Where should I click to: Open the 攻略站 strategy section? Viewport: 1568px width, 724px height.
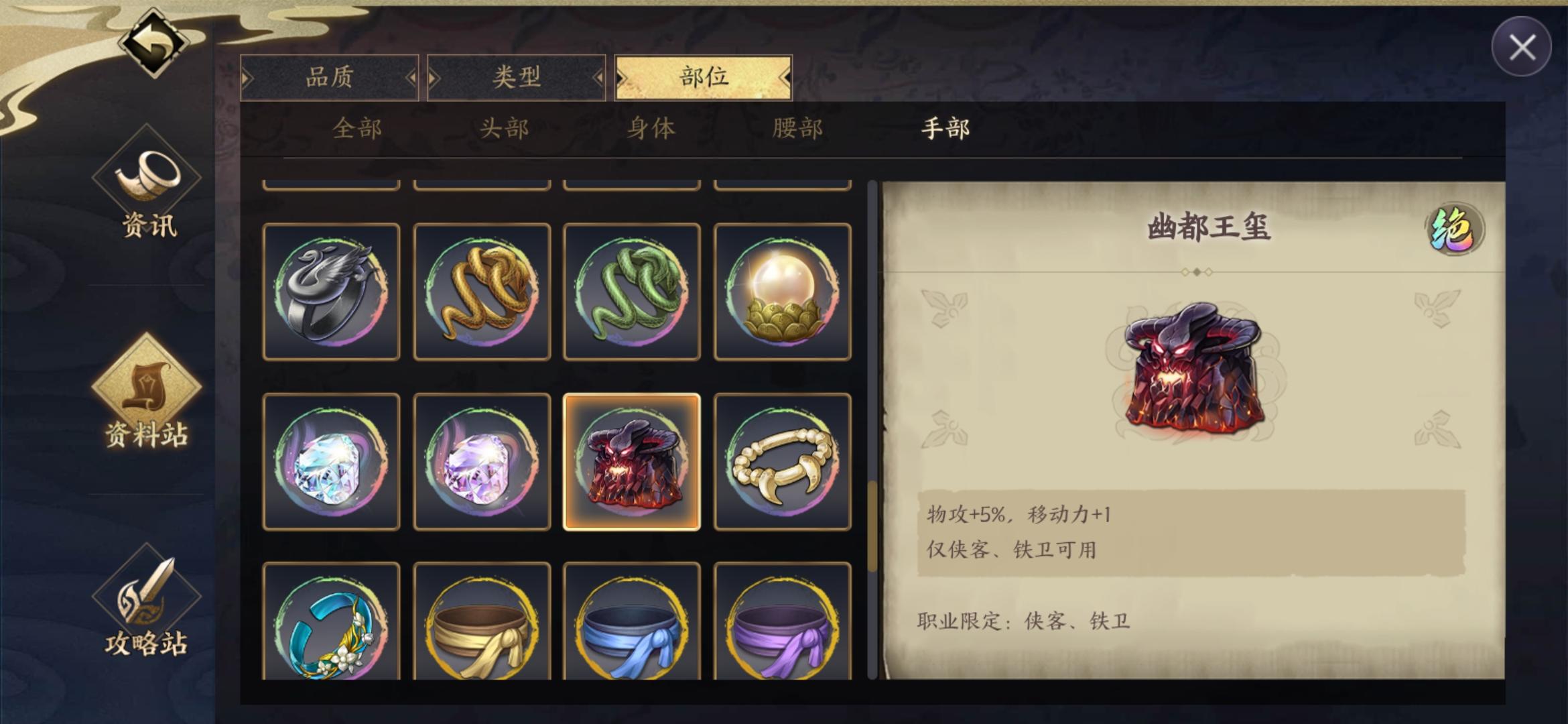click(x=146, y=601)
